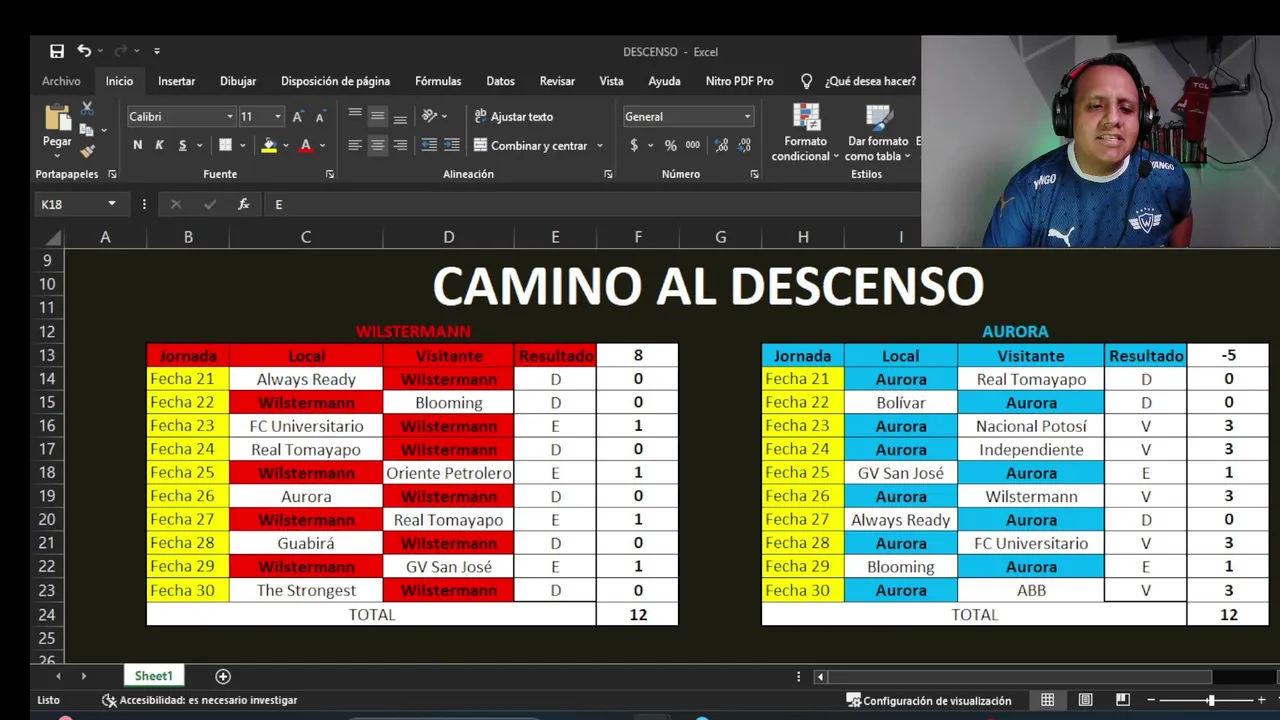Toggle underline S formatting
Viewport: 1280px width, 720px height.
tap(182, 145)
